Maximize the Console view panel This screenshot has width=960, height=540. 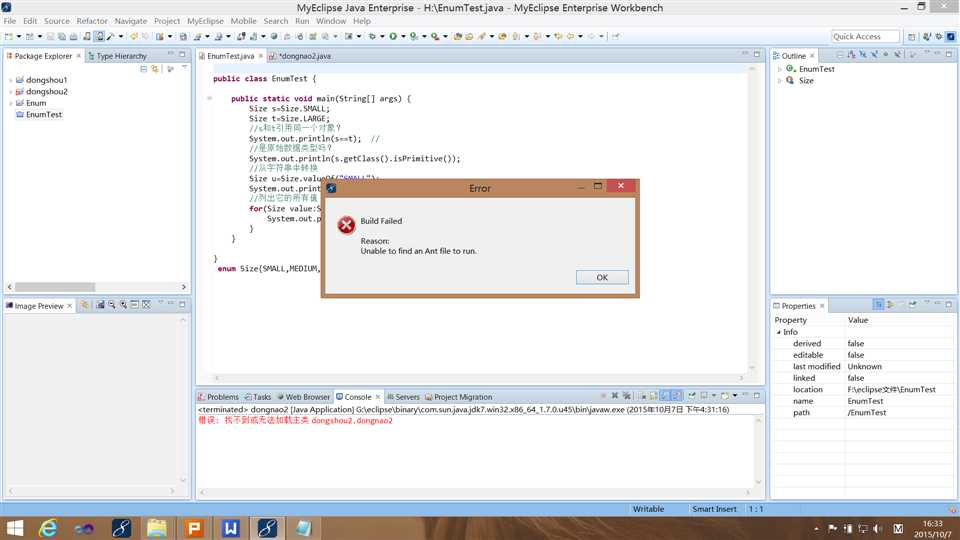point(757,396)
